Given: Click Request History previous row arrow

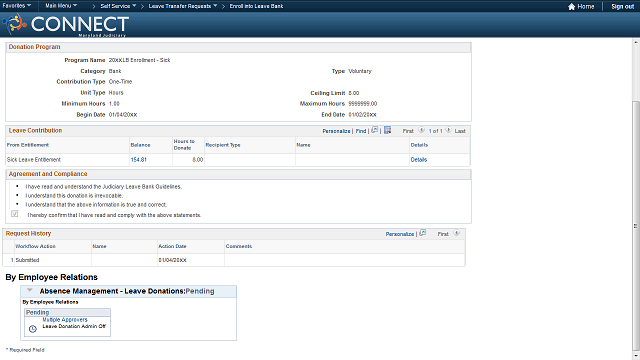Looking at the screenshot, I should pos(457,233).
